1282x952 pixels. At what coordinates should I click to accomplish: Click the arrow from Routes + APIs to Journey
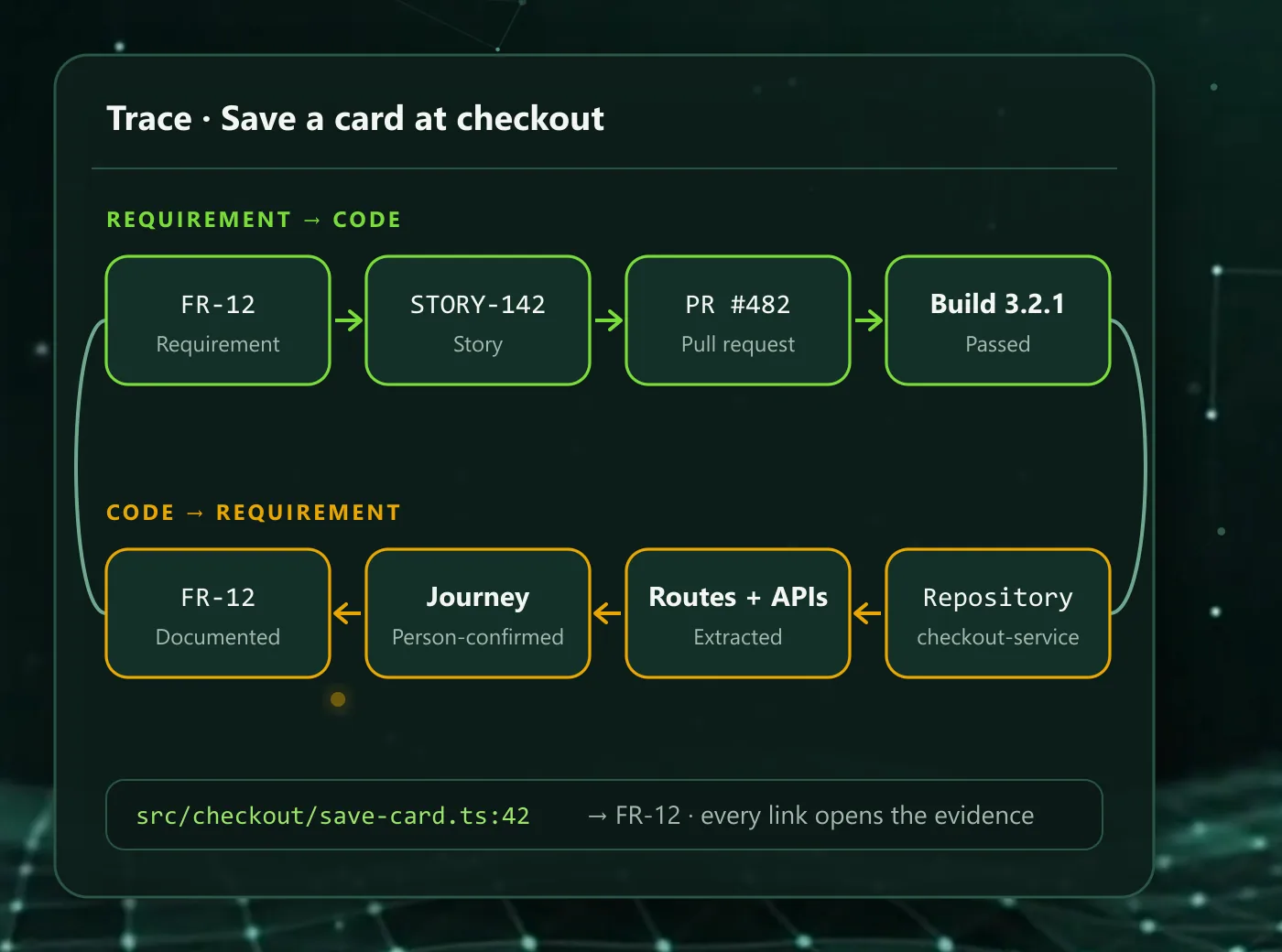point(607,613)
